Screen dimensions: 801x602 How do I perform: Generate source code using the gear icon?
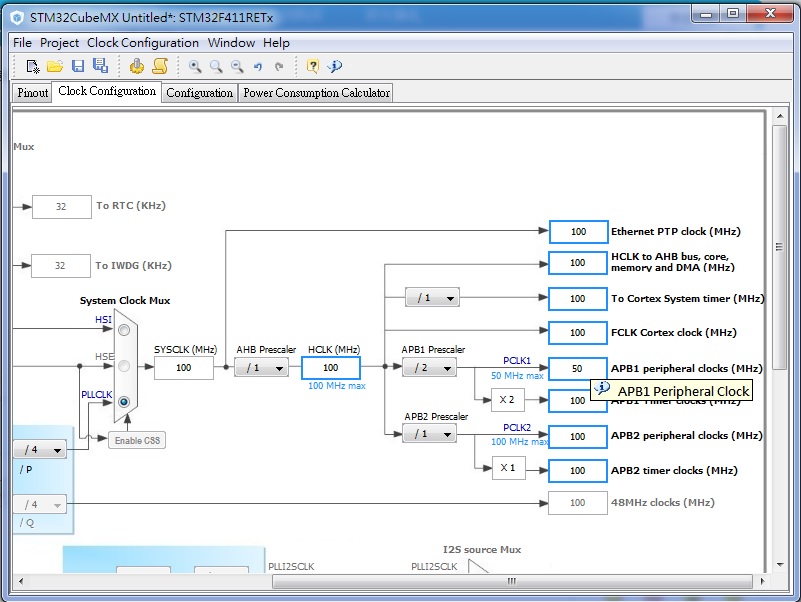pyautogui.click(x=136, y=66)
